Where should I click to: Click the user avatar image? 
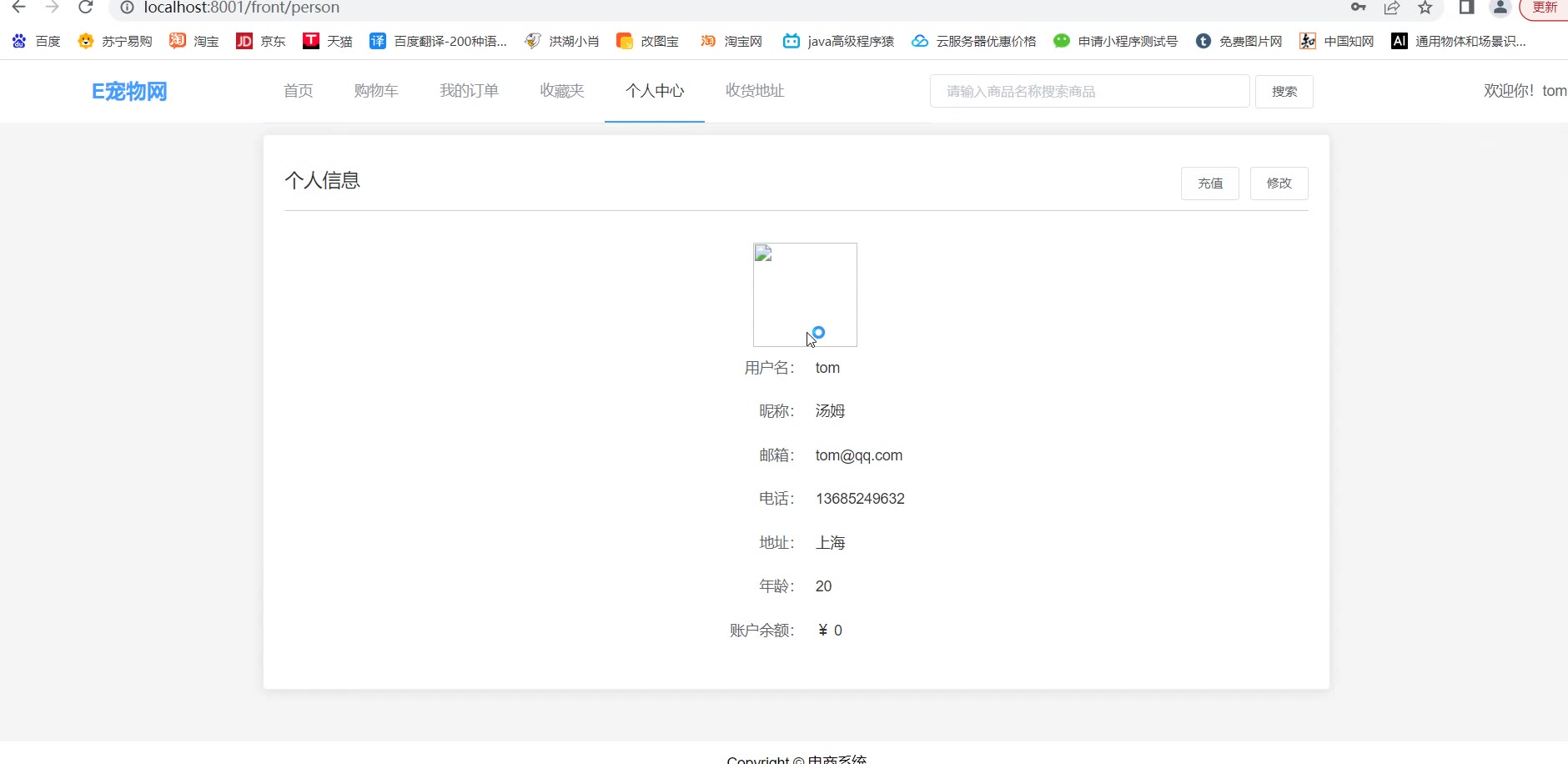tap(805, 294)
